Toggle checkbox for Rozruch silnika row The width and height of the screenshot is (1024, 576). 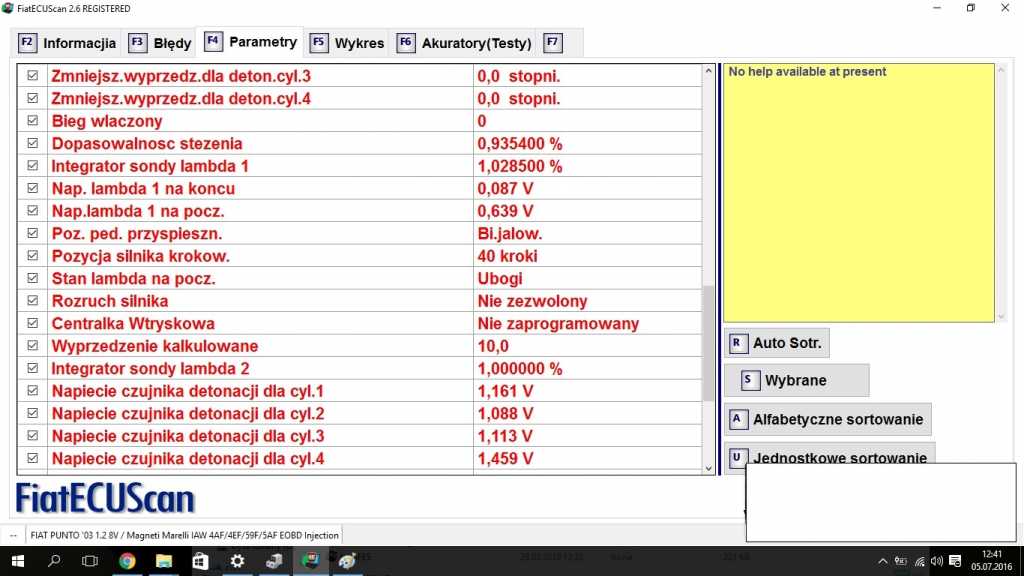(32, 301)
